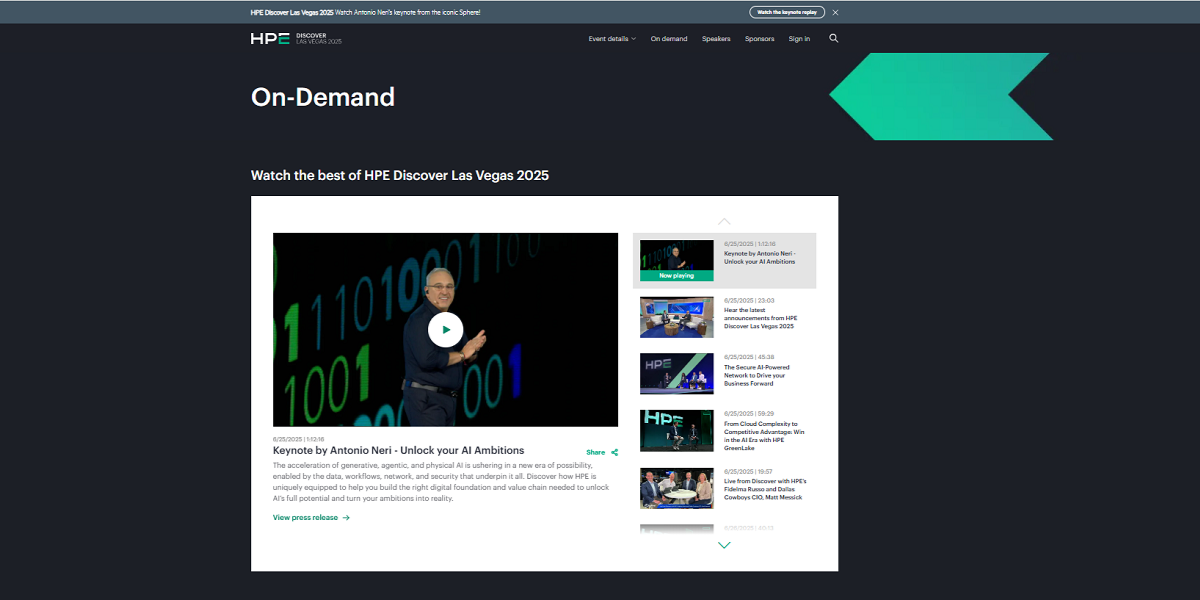Select title Live from Discover with HPE's Fidelma Russo
The image size is (1200, 600).
765,489
